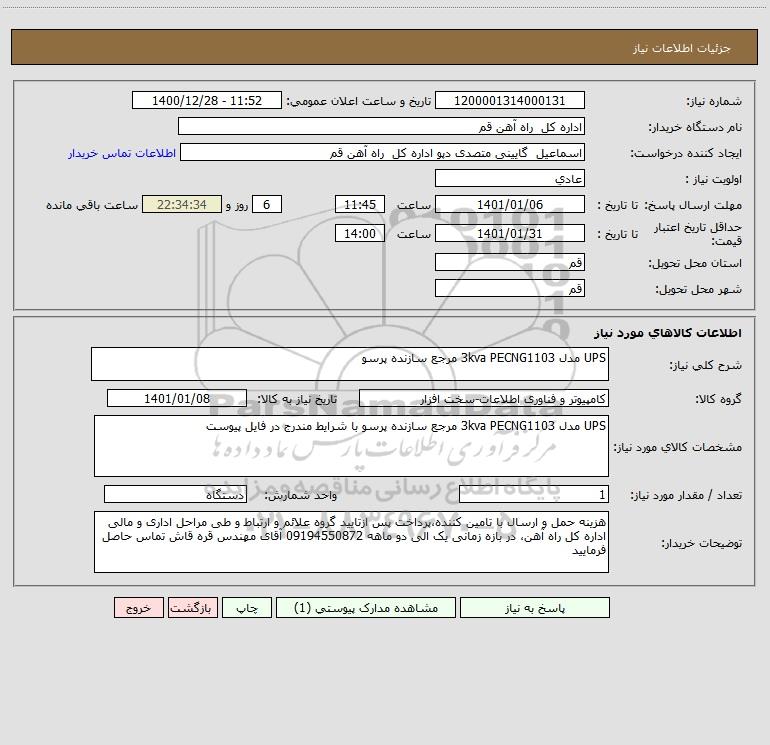Click the label 'حداقل تاریخ اعتبار قیمت:'
Image resolution: width=770 pixels, height=745 pixels.
(x=697, y=234)
